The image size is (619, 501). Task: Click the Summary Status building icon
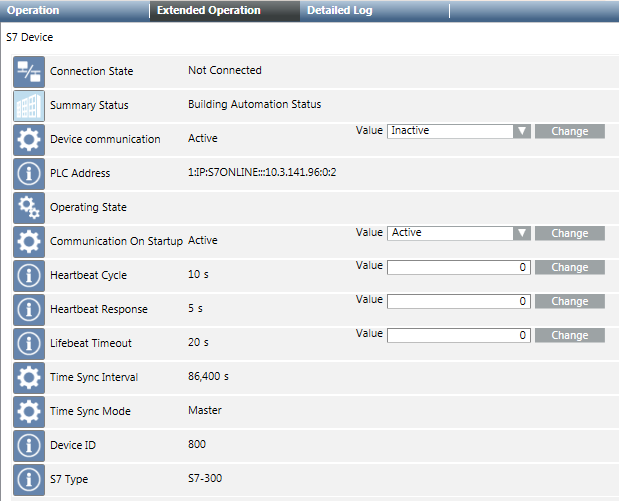(29, 105)
